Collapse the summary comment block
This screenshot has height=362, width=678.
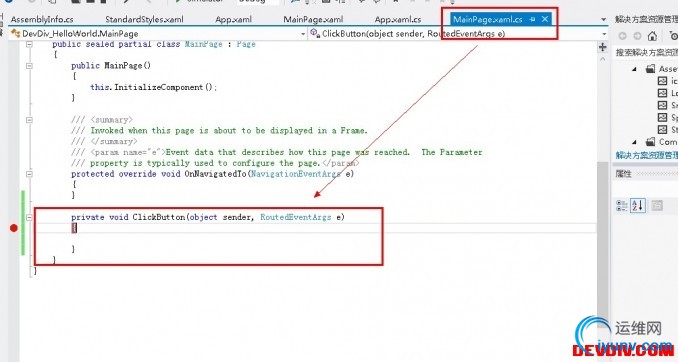coord(29,120)
